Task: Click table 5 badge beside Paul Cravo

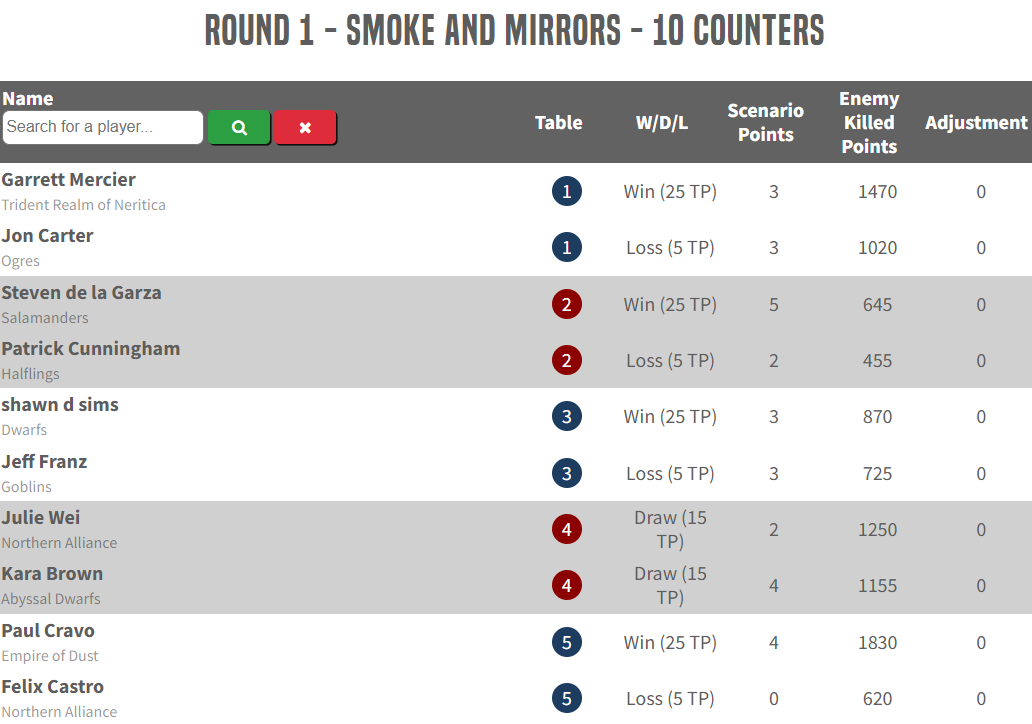Action: (567, 643)
